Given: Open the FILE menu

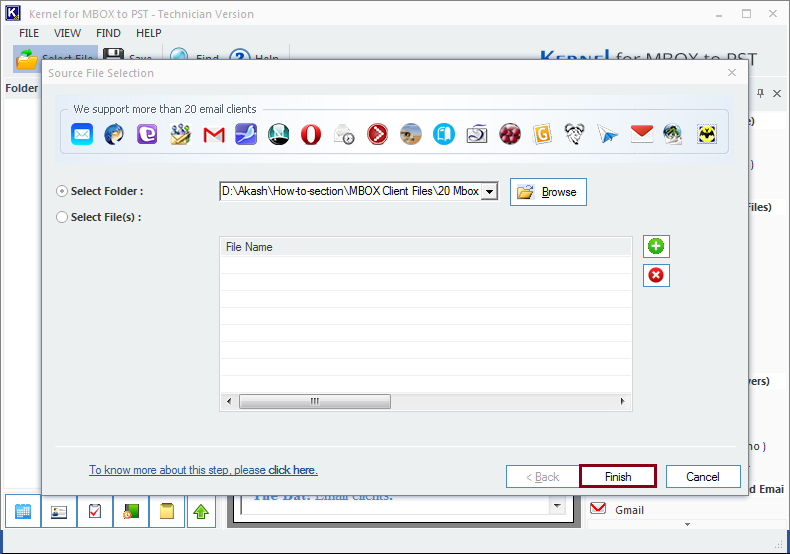Looking at the screenshot, I should 29,33.
